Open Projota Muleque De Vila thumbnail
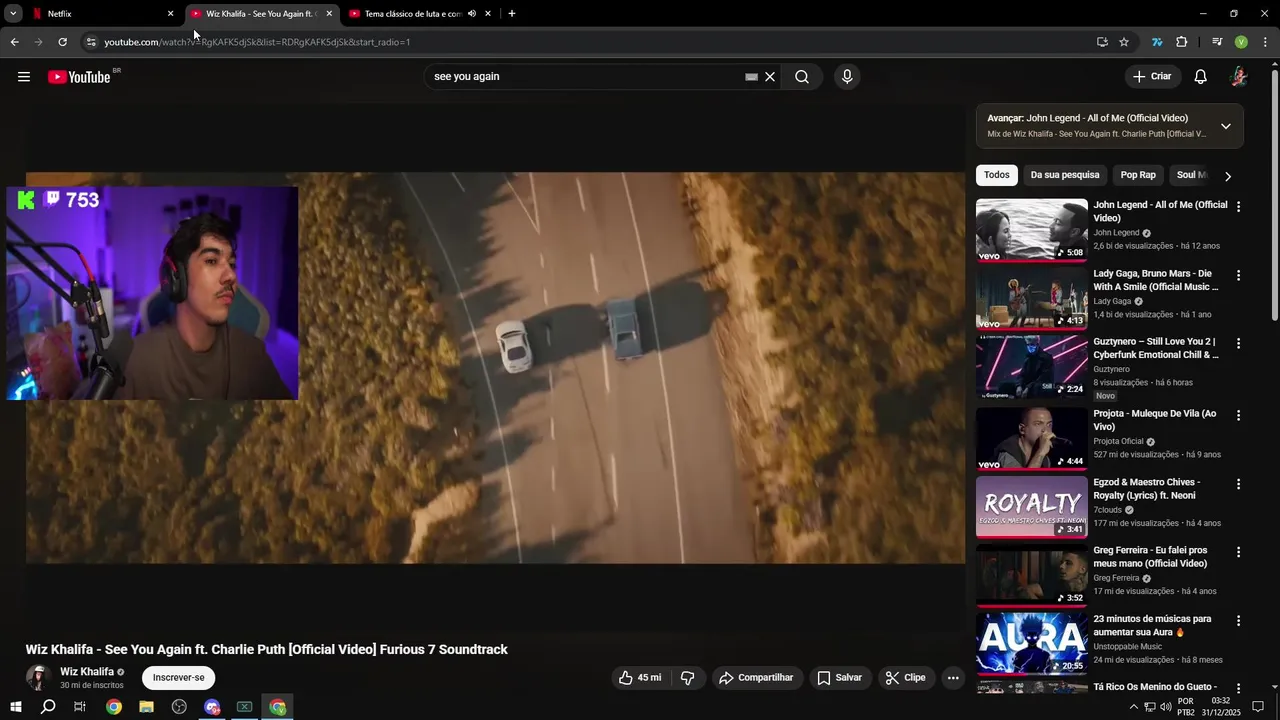Screen dimensions: 1280x720 (x=1031, y=438)
